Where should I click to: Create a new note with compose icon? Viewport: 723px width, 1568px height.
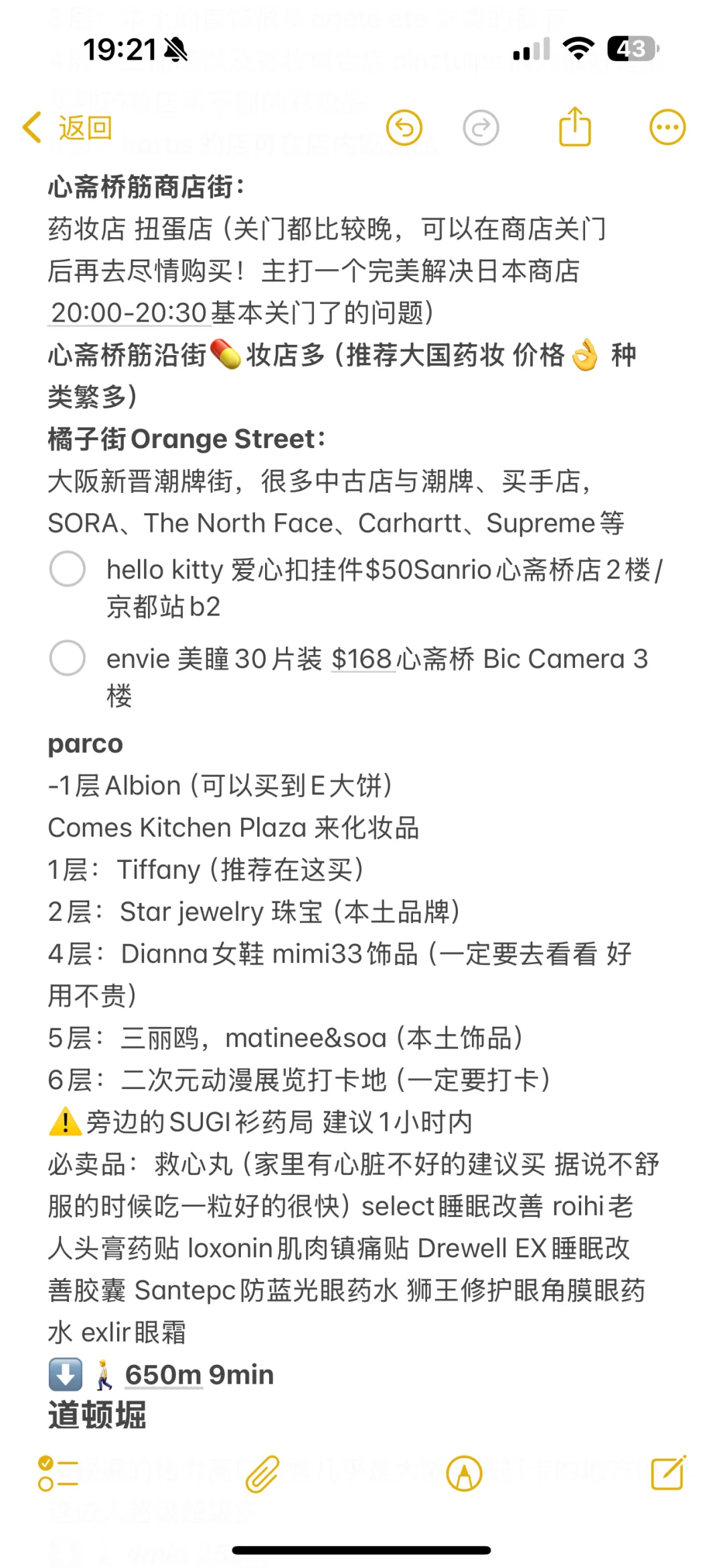pyautogui.click(x=668, y=1472)
